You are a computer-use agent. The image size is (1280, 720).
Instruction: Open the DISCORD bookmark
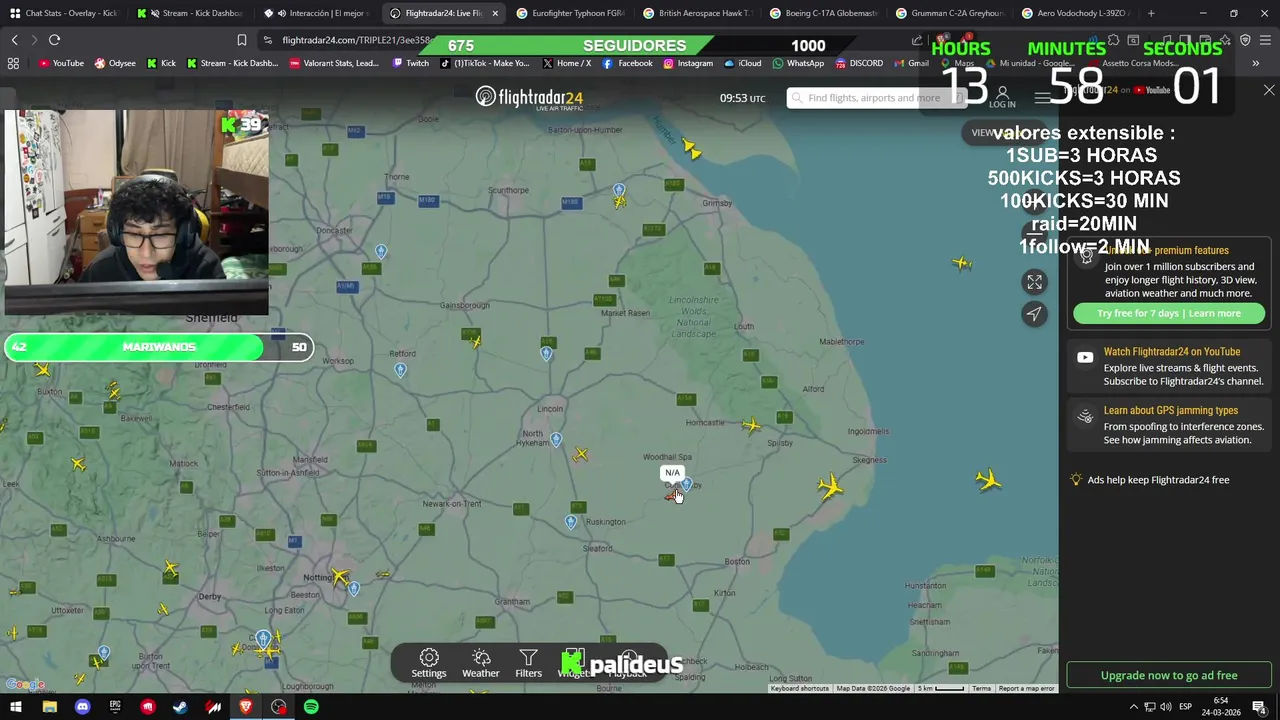coord(859,63)
